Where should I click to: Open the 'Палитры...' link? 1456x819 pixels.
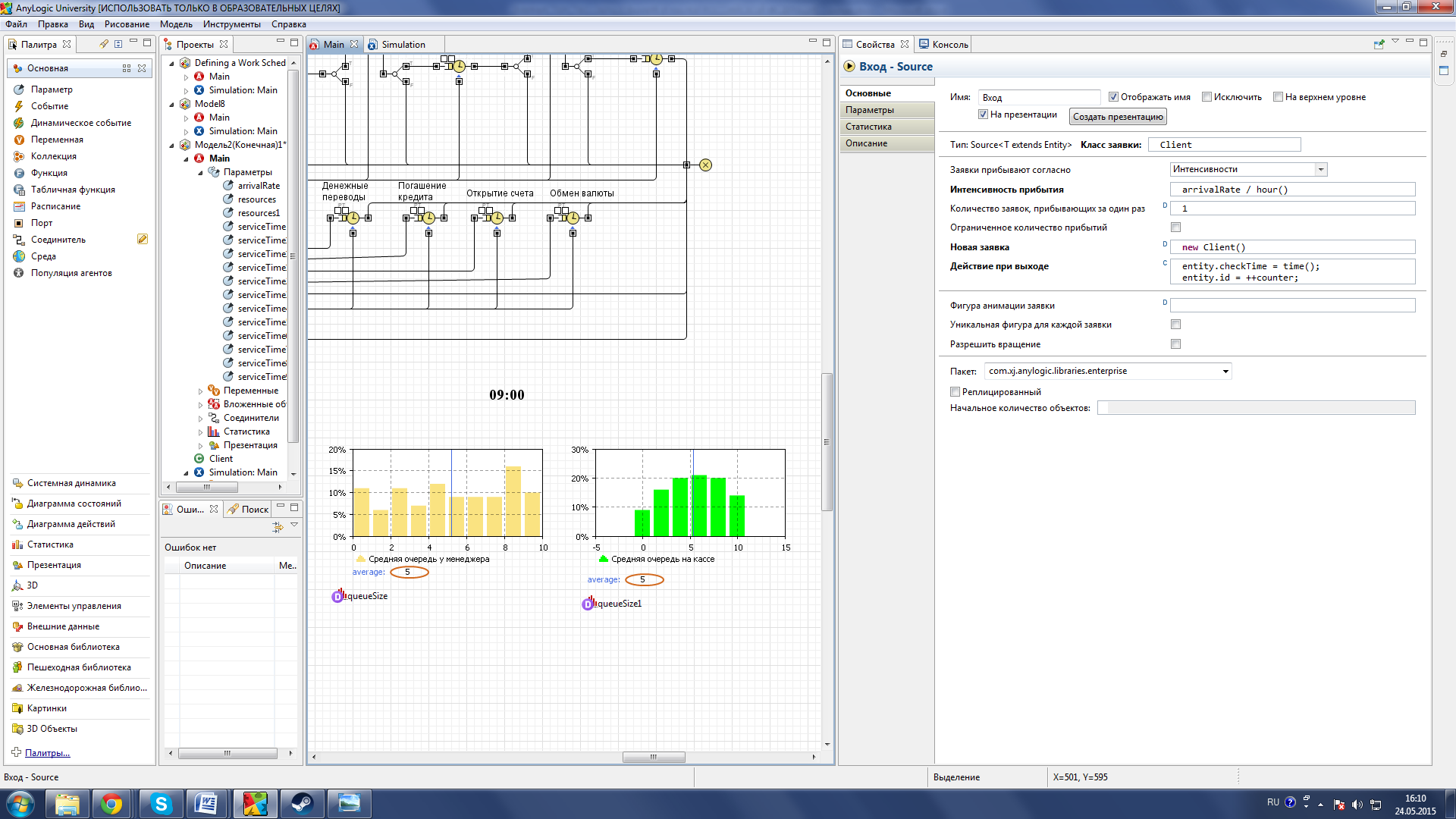pyautogui.click(x=47, y=753)
